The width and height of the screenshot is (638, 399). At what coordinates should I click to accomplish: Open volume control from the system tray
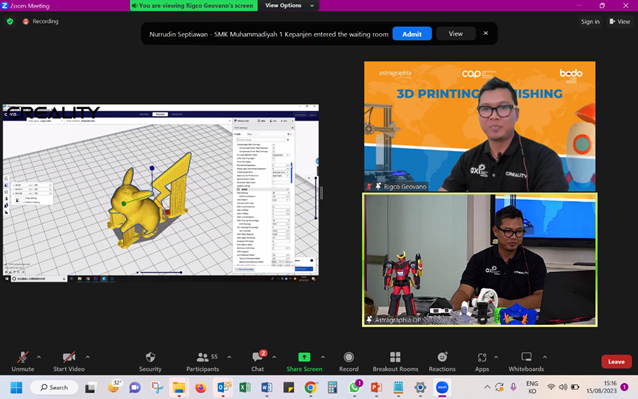(563, 387)
